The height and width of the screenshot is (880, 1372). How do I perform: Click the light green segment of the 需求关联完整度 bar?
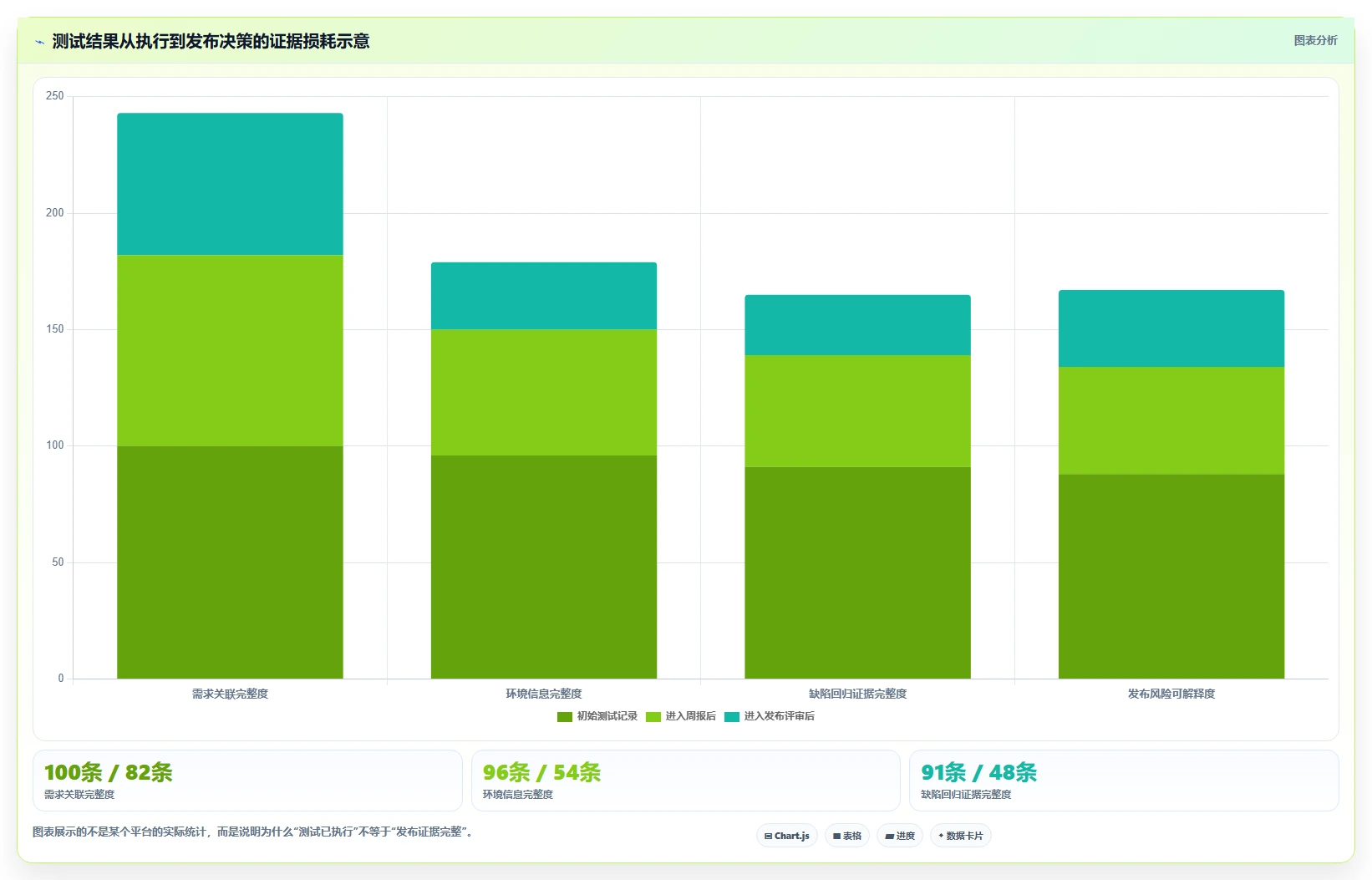click(x=230, y=350)
